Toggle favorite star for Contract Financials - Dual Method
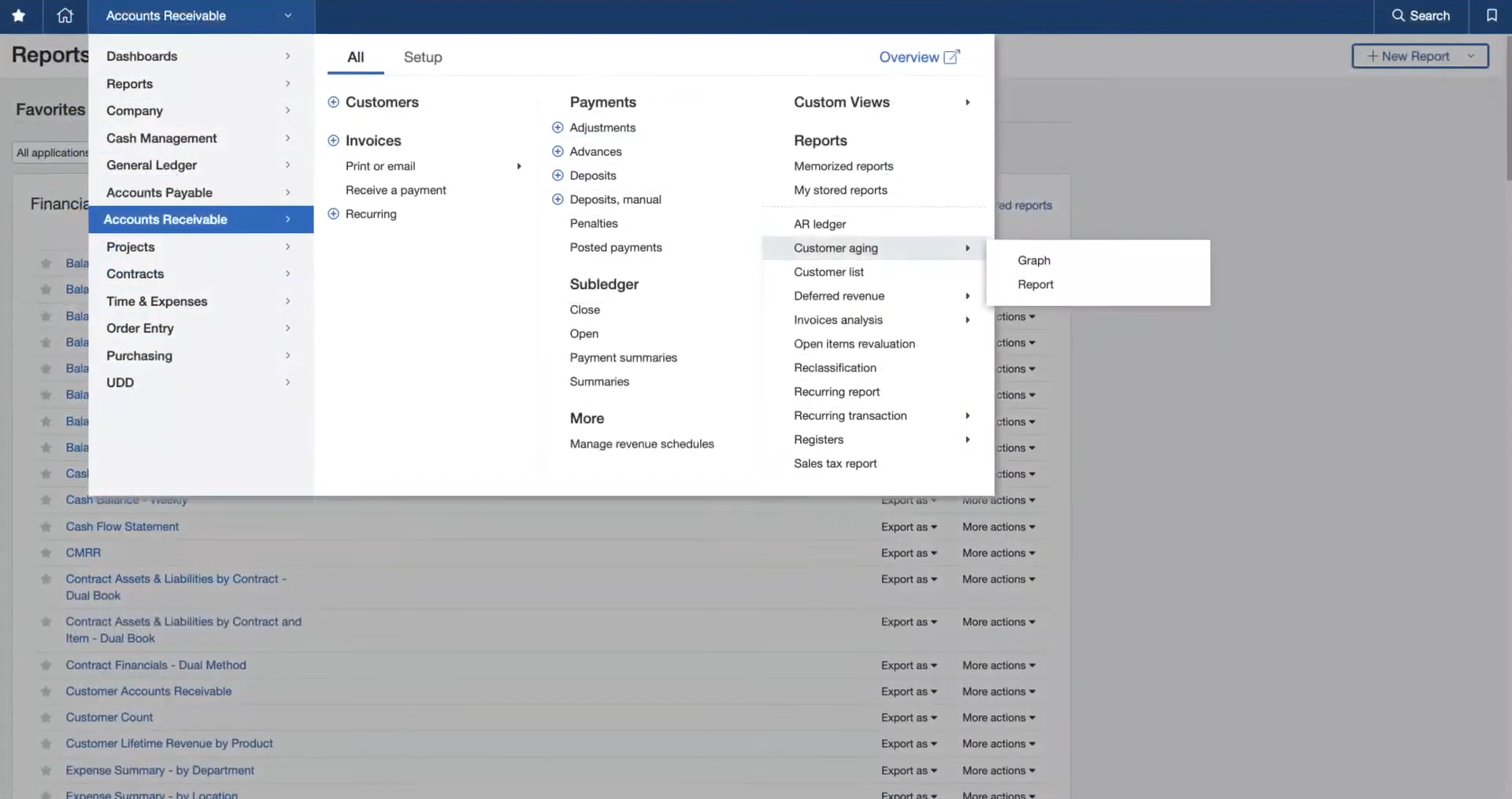Screen dimensions: 1512x799 coord(46,666)
